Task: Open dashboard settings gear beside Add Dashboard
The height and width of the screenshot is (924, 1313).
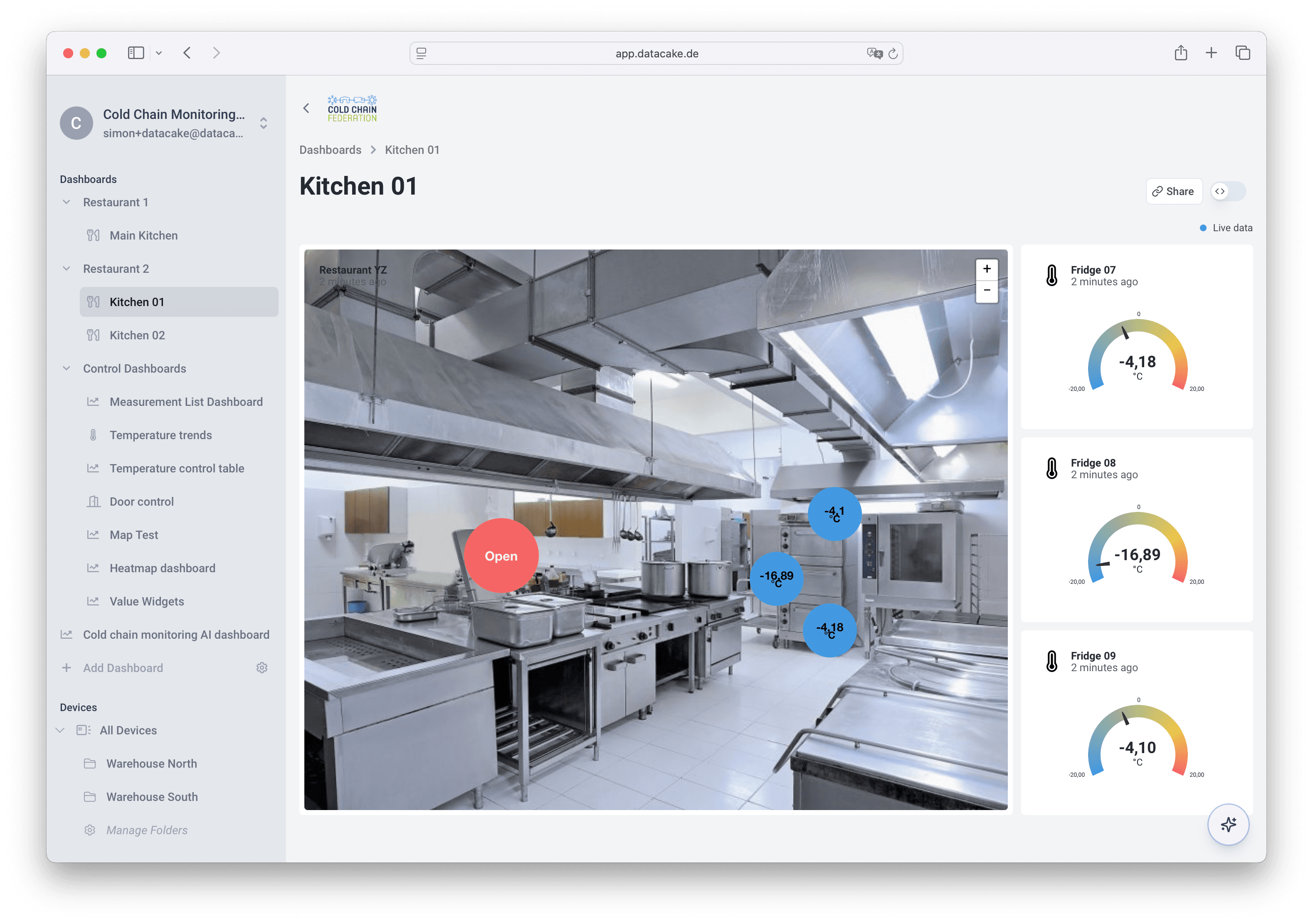Action: point(262,668)
